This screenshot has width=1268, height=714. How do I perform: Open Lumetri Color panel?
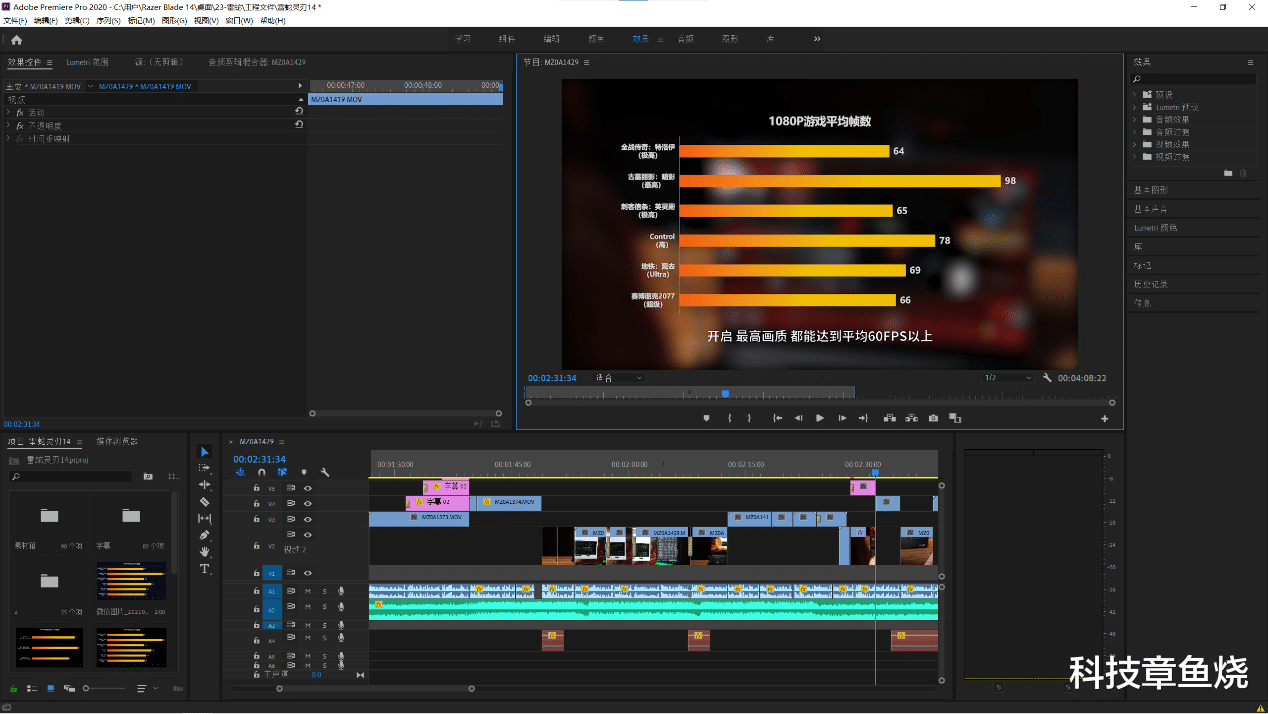[1155, 228]
